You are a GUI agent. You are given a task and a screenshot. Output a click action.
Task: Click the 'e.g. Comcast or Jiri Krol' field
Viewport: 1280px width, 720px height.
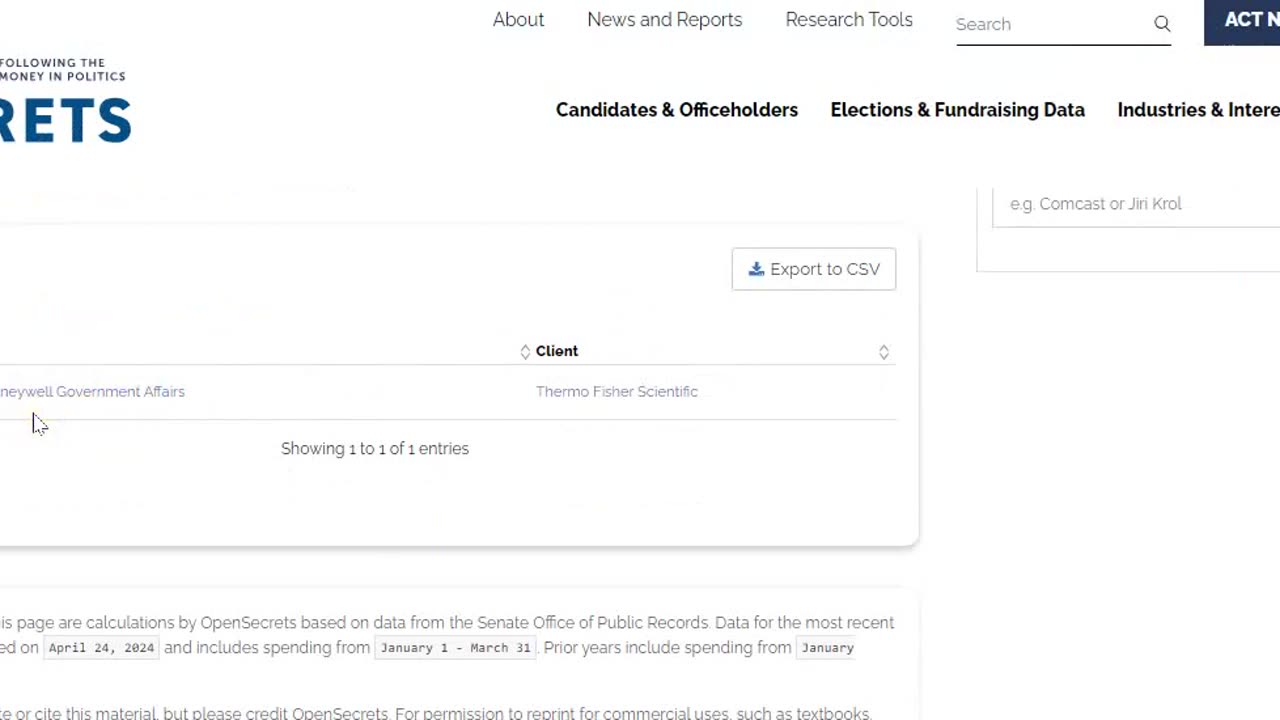pyautogui.click(x=1136, y=204)
